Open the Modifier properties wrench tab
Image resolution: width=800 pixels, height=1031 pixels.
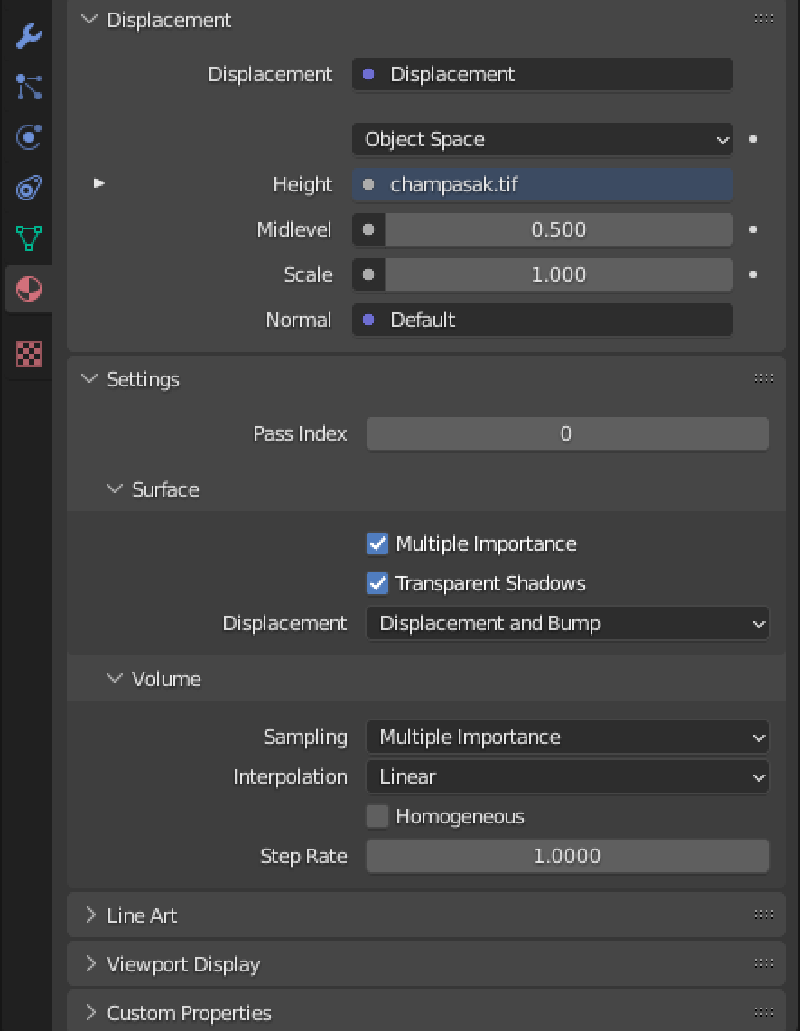29,37
